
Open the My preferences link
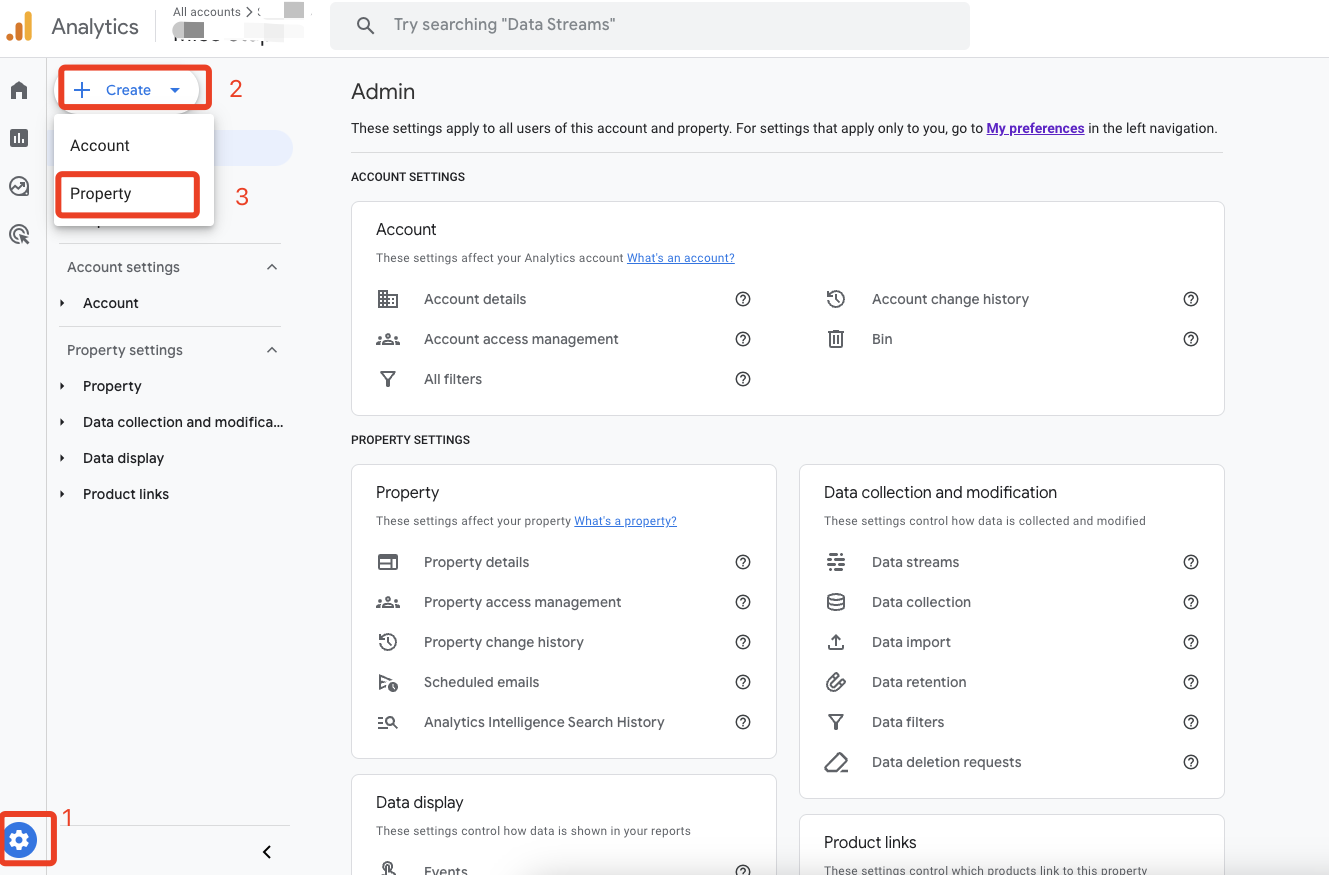tap(1035, 128)
